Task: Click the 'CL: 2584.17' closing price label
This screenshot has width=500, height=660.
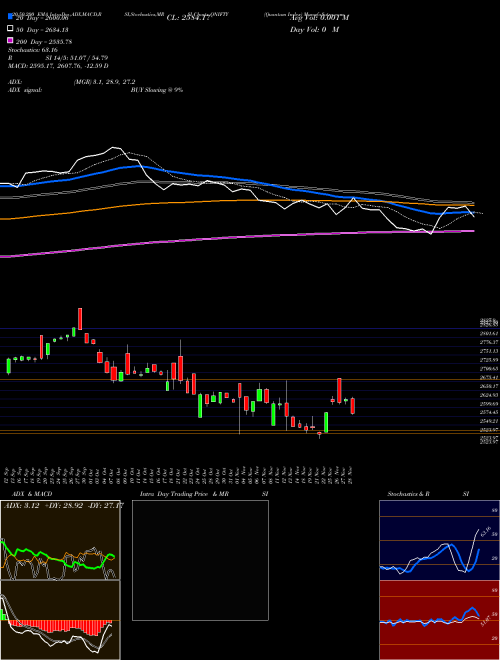Action: [x=188, y=18]
